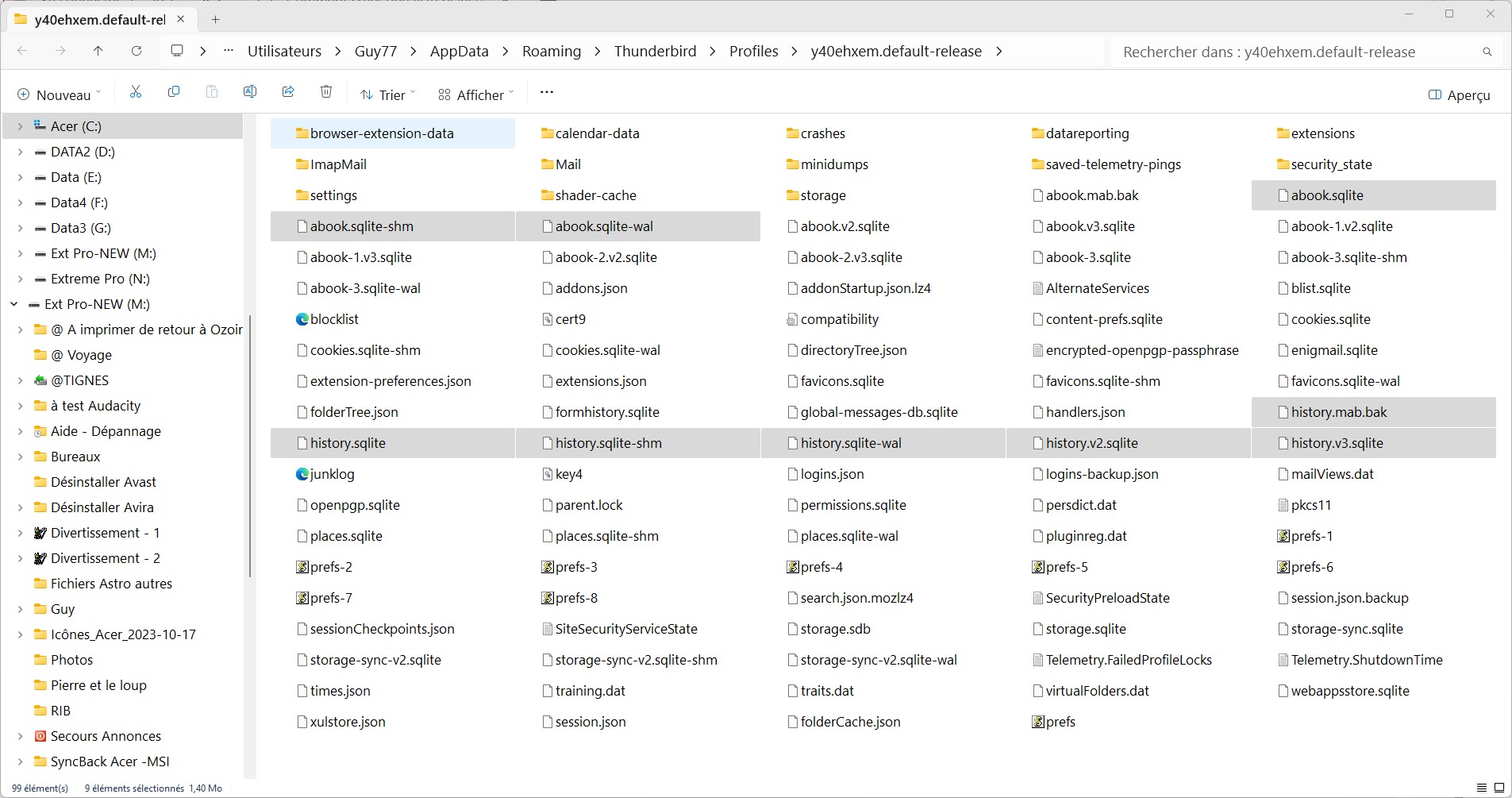The width and height of the screenshot is (1512, 798).
Task: Go back with the back arrow
Action: click(22, 51)
